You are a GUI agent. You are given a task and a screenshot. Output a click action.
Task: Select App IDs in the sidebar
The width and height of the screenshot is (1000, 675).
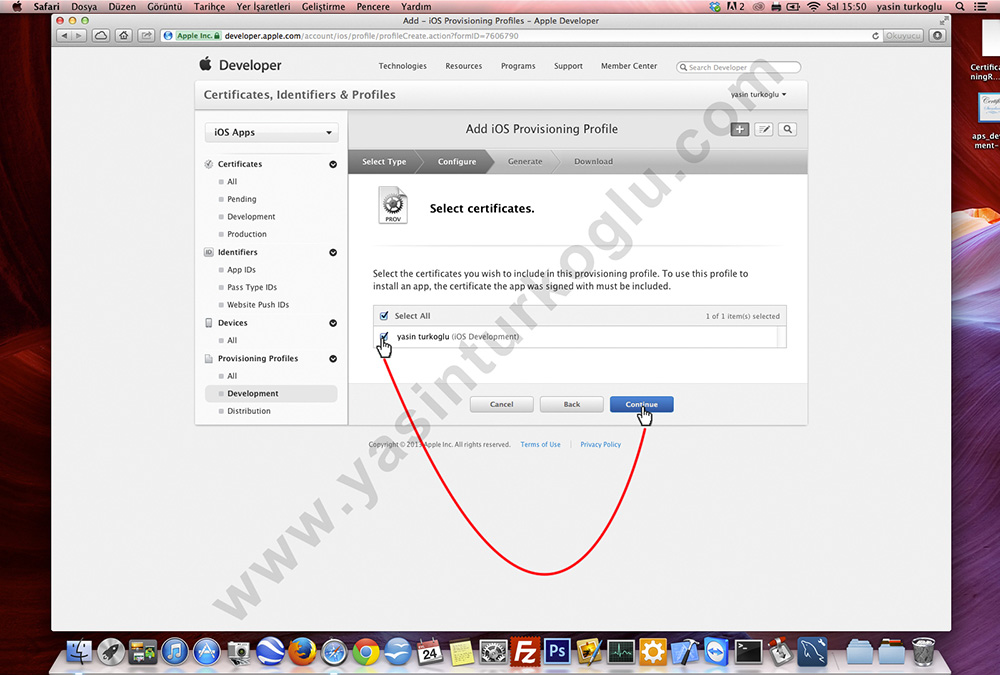[241, 270]
